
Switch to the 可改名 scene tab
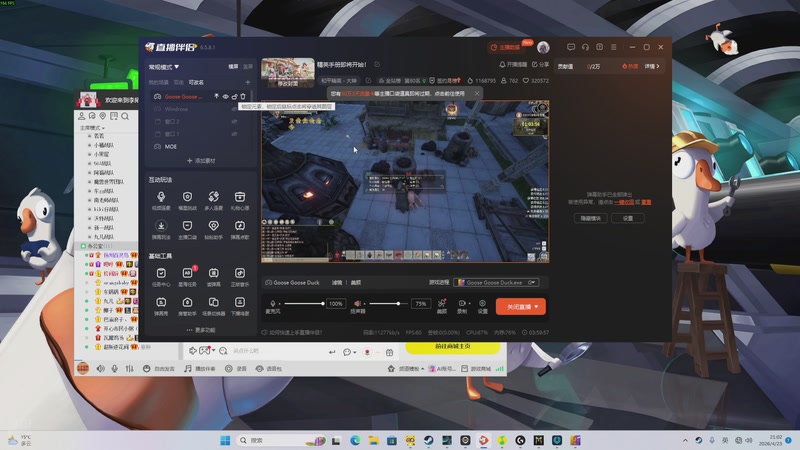pos(196,82)
